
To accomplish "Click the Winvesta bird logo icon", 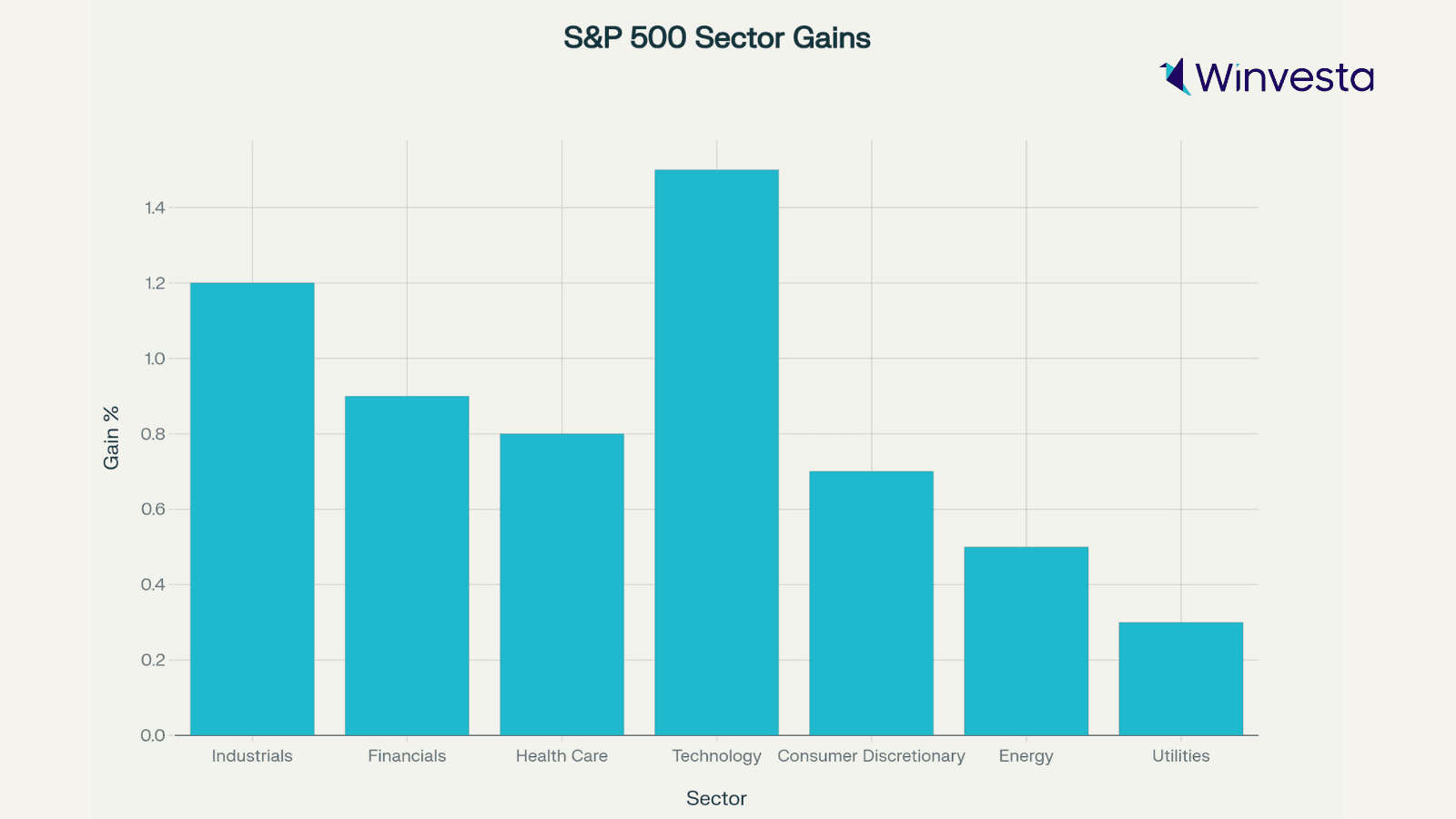I will pyautogui.click(x=1175, y=76).
